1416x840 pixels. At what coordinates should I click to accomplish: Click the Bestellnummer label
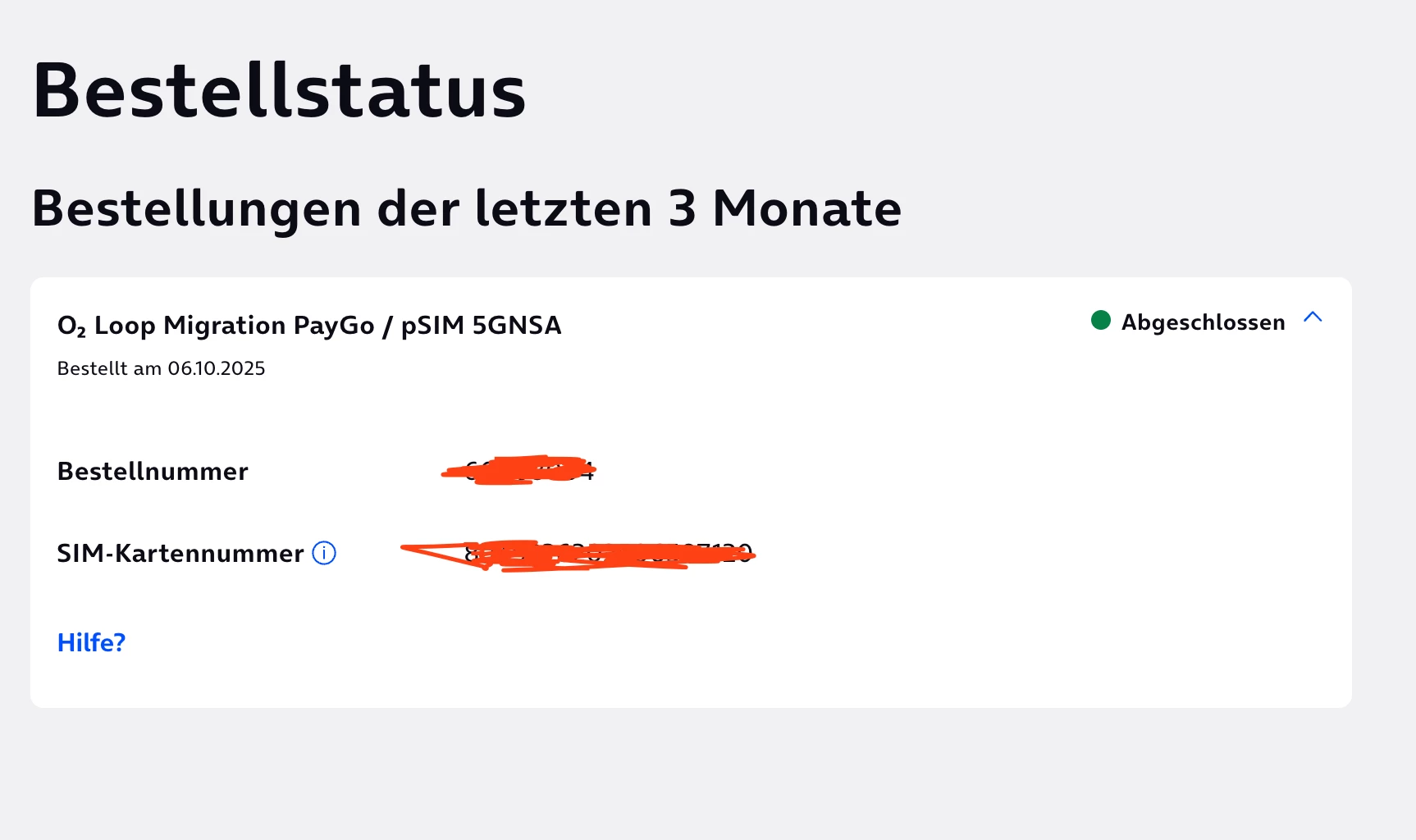point(153,472)
